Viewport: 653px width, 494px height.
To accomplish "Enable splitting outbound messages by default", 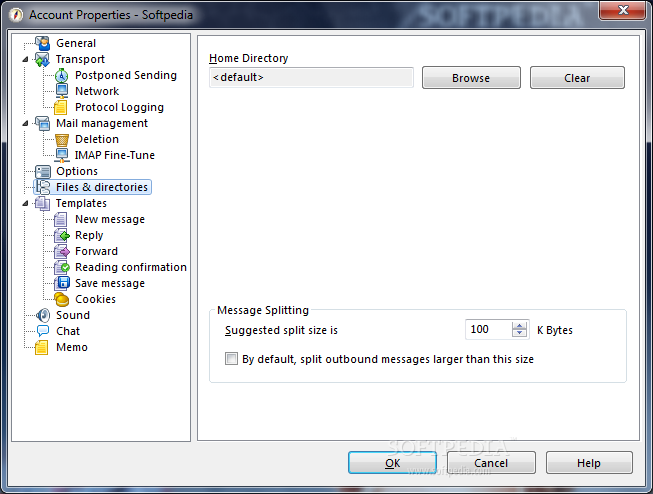I will coord(231,359).
